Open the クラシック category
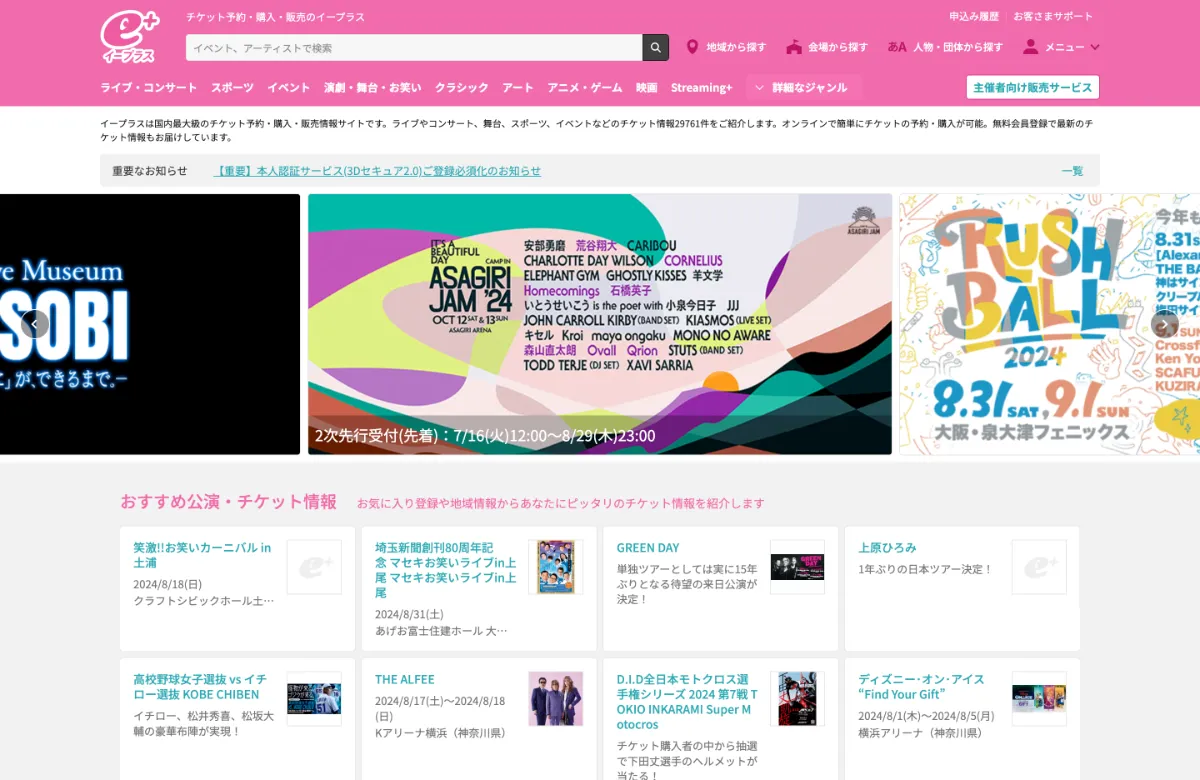This screenshot has width=1200, height=780. point(462,88)
